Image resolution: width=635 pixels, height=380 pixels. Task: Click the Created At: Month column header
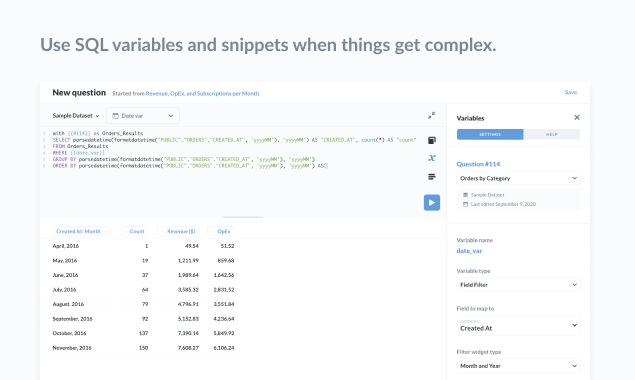(x=81, y=231)
